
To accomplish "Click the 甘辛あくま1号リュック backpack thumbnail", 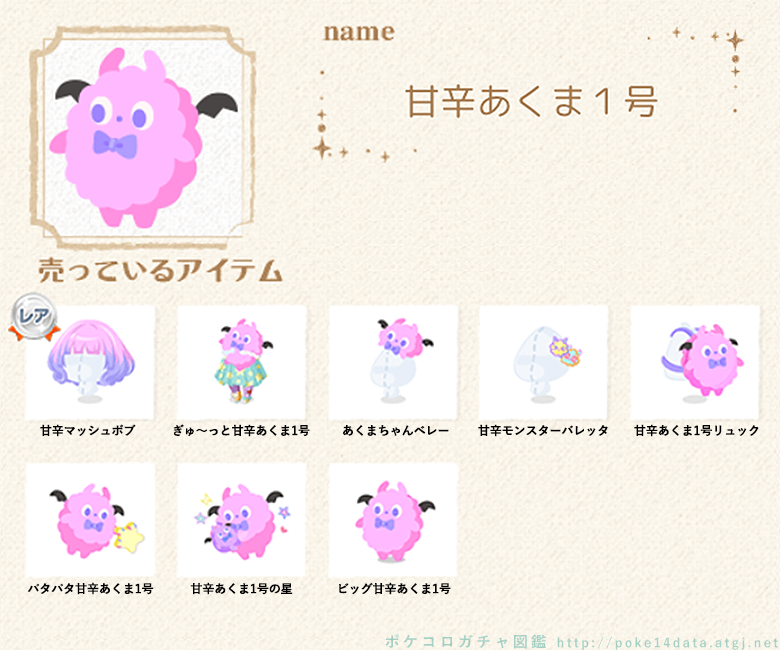I will point(695,363).
